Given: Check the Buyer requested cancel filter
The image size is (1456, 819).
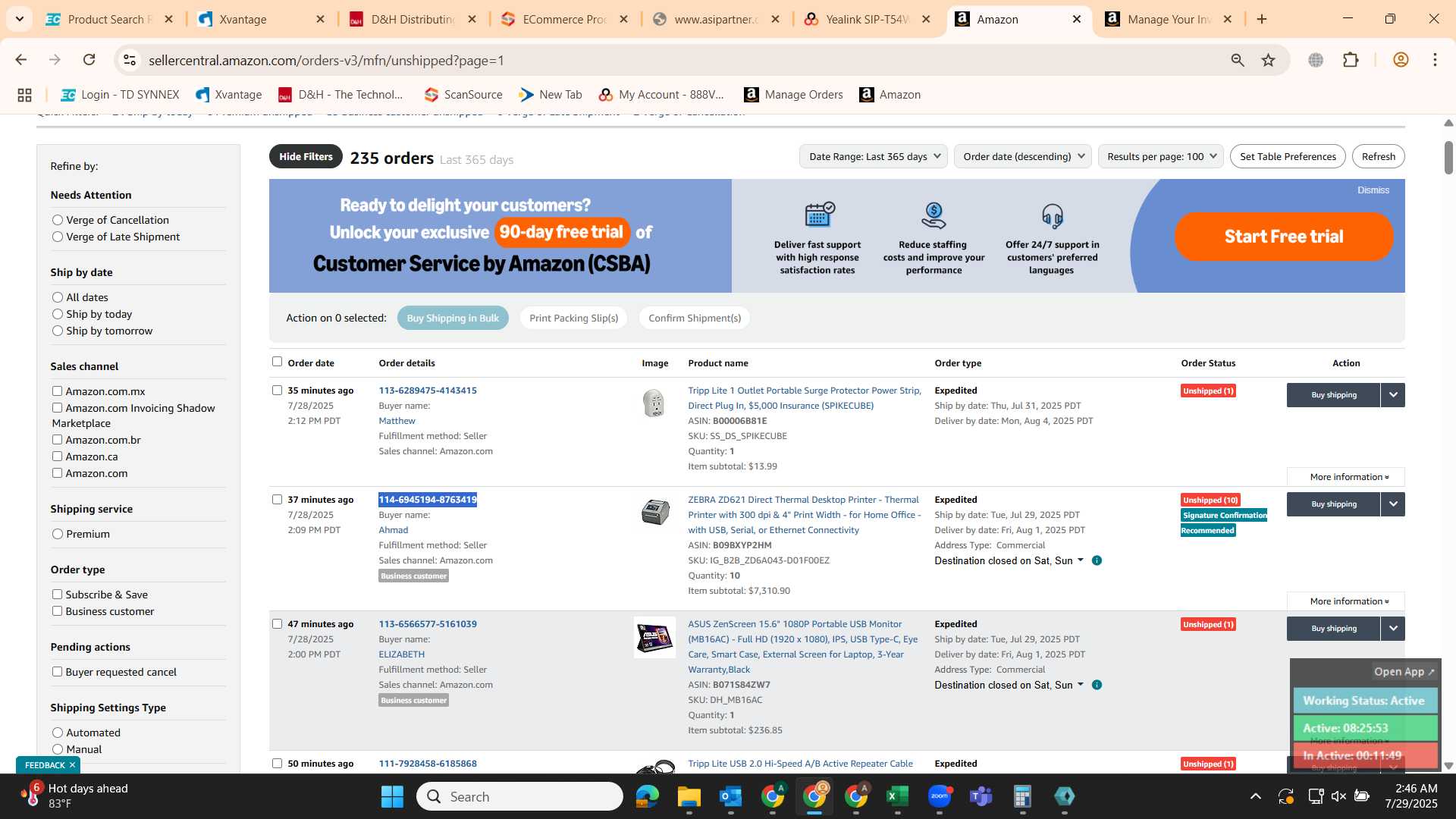Looking at the screenshot, I should (x=57, y=672).
